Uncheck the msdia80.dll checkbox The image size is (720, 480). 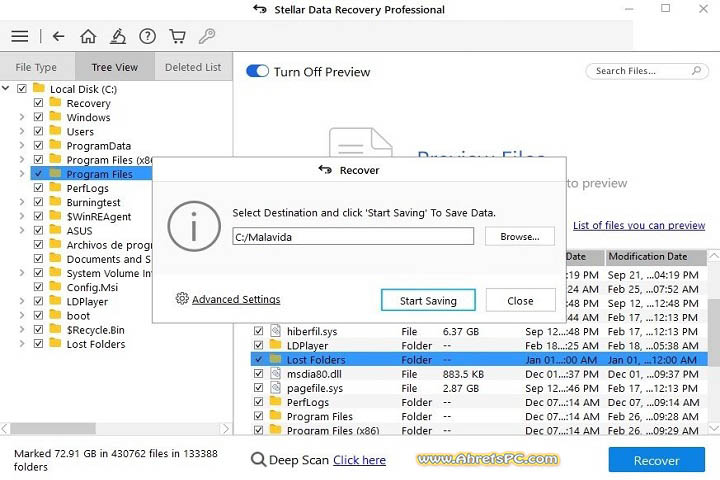(259, 373)
